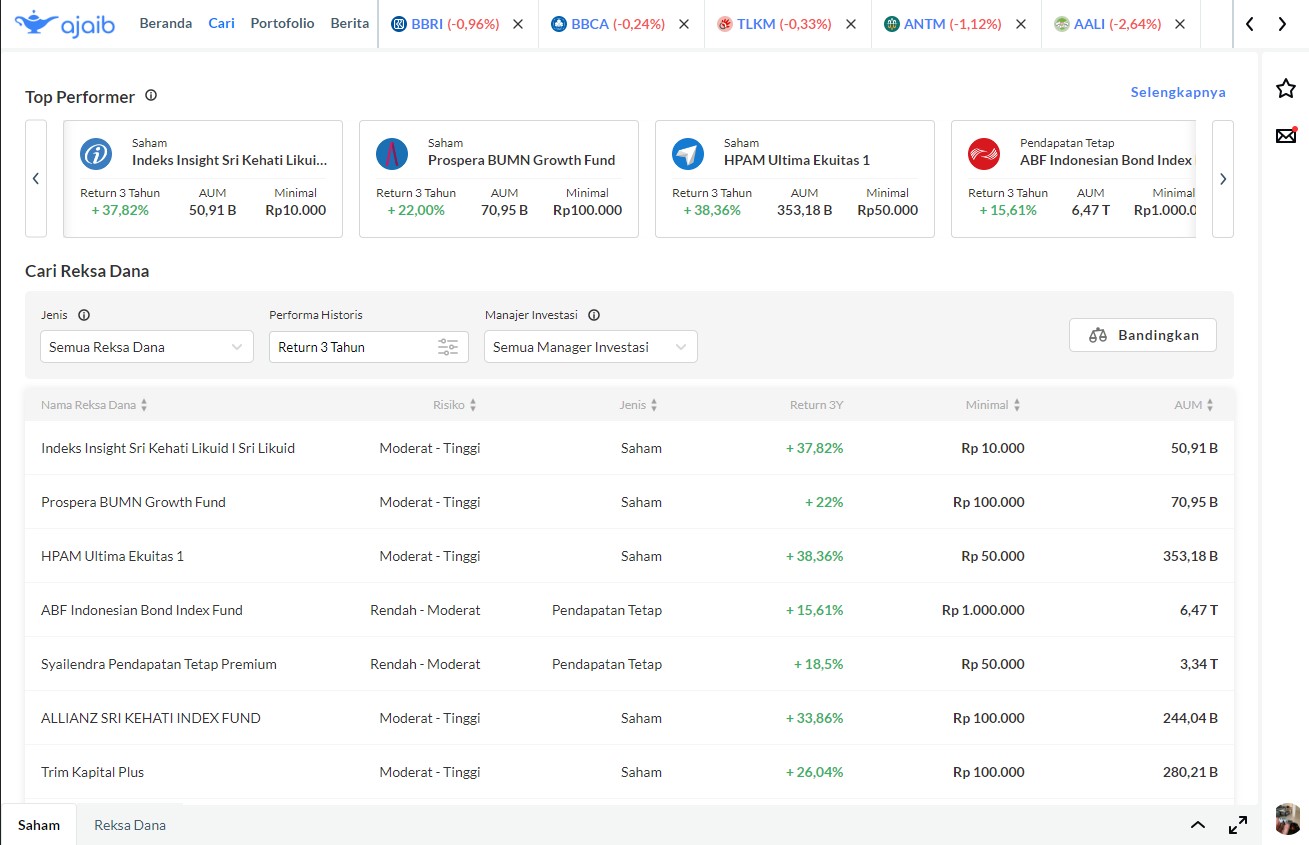Switch to BBRI ticker tab

click(446, 24)
